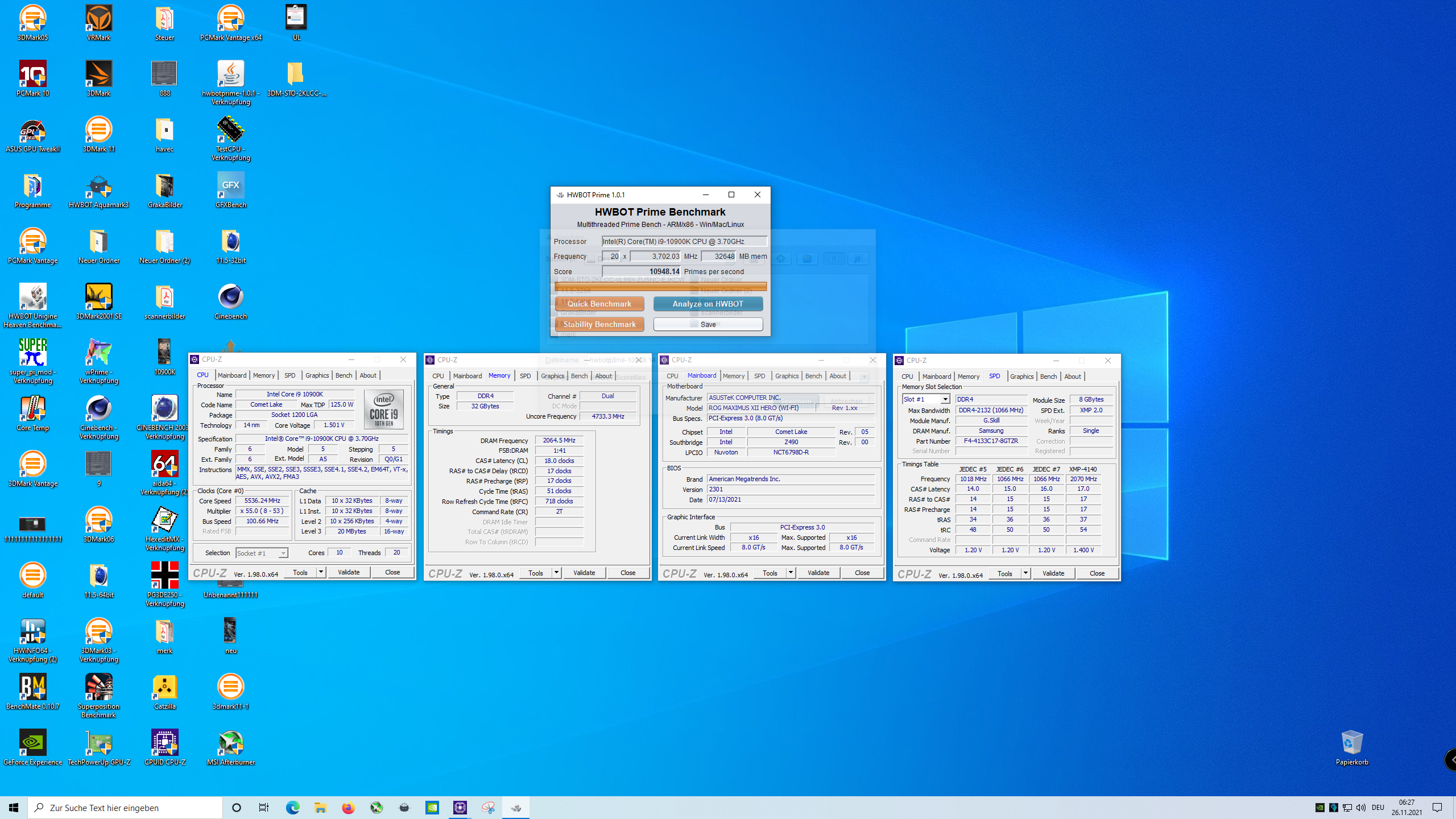Image resolution: width=1456 pixels, height=819 pixels.
Task: Launch Core Temp from desktop
Action: pyautogui.click(x=32, y=413)
